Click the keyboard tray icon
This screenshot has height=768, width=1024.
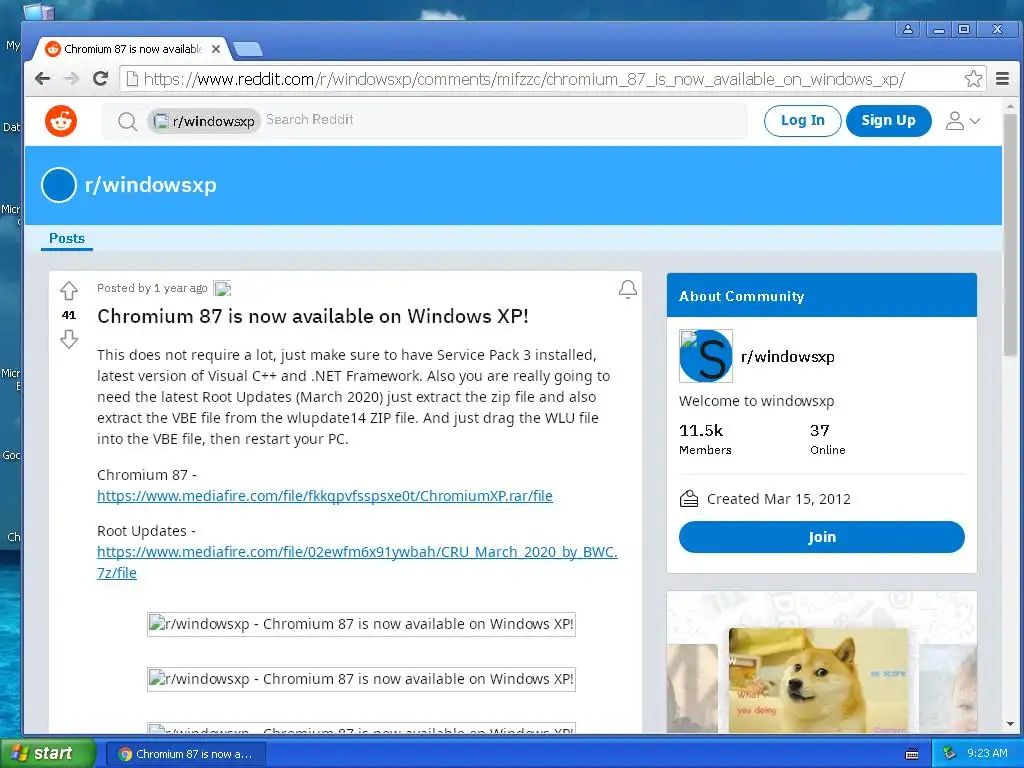pos(912,754)
